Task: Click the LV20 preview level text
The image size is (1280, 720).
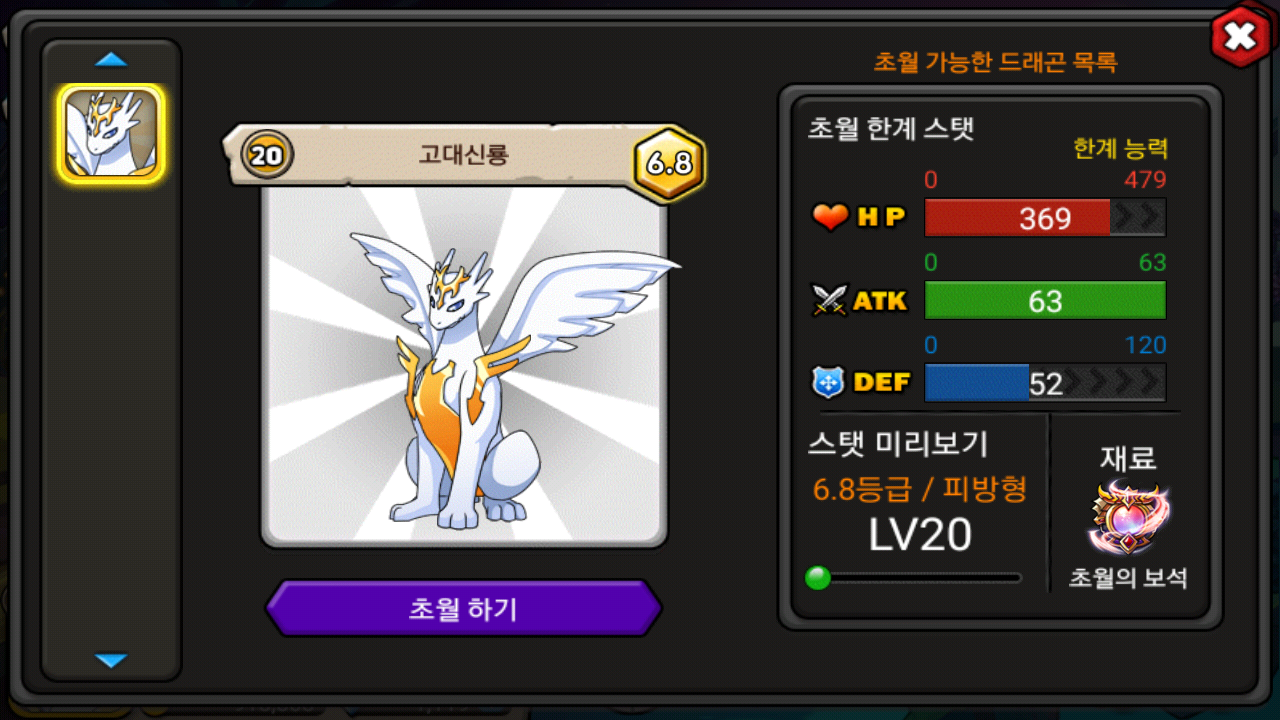Action: 920,536
